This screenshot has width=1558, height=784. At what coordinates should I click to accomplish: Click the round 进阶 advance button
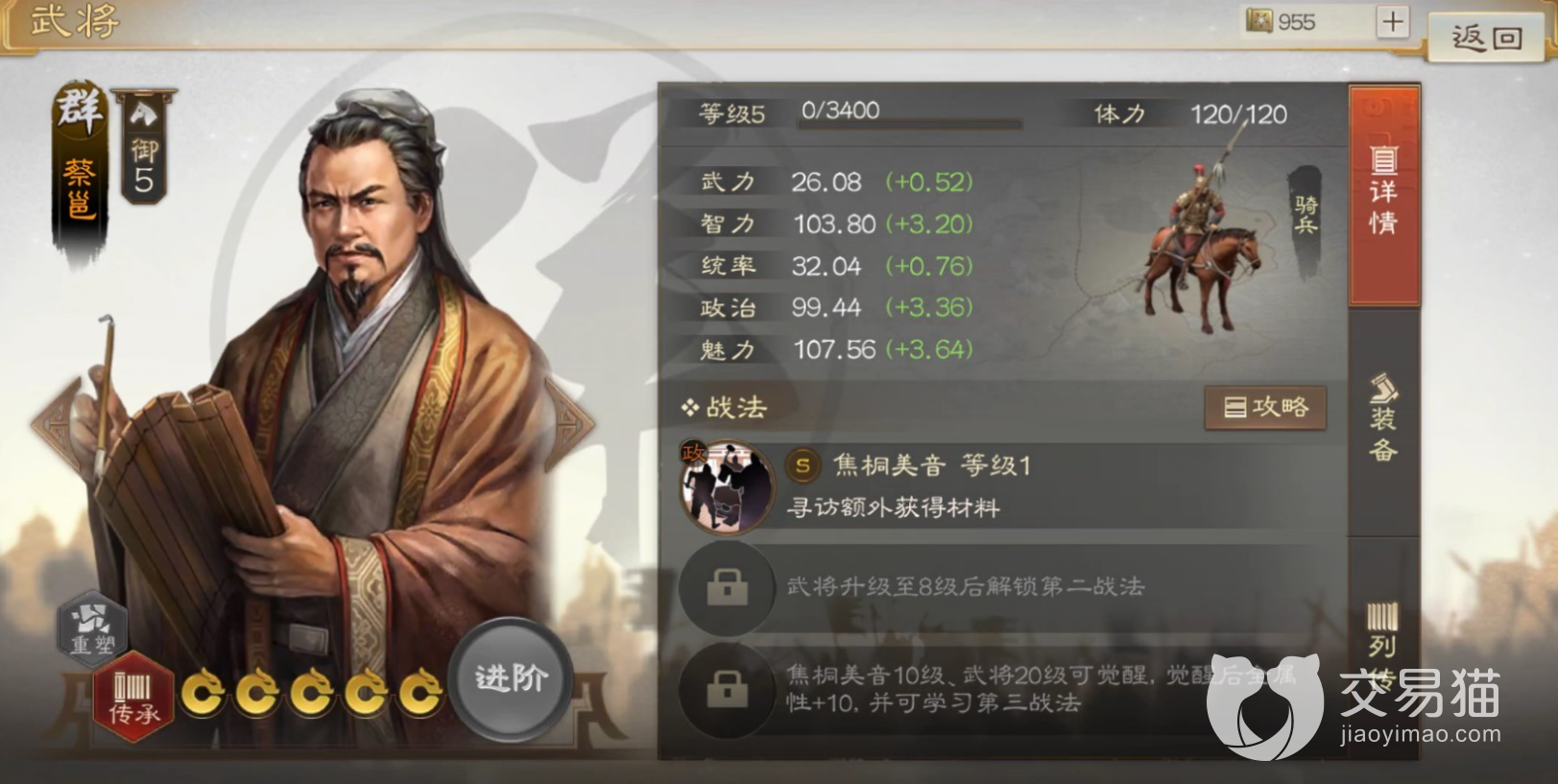click(x=511, y=679)
